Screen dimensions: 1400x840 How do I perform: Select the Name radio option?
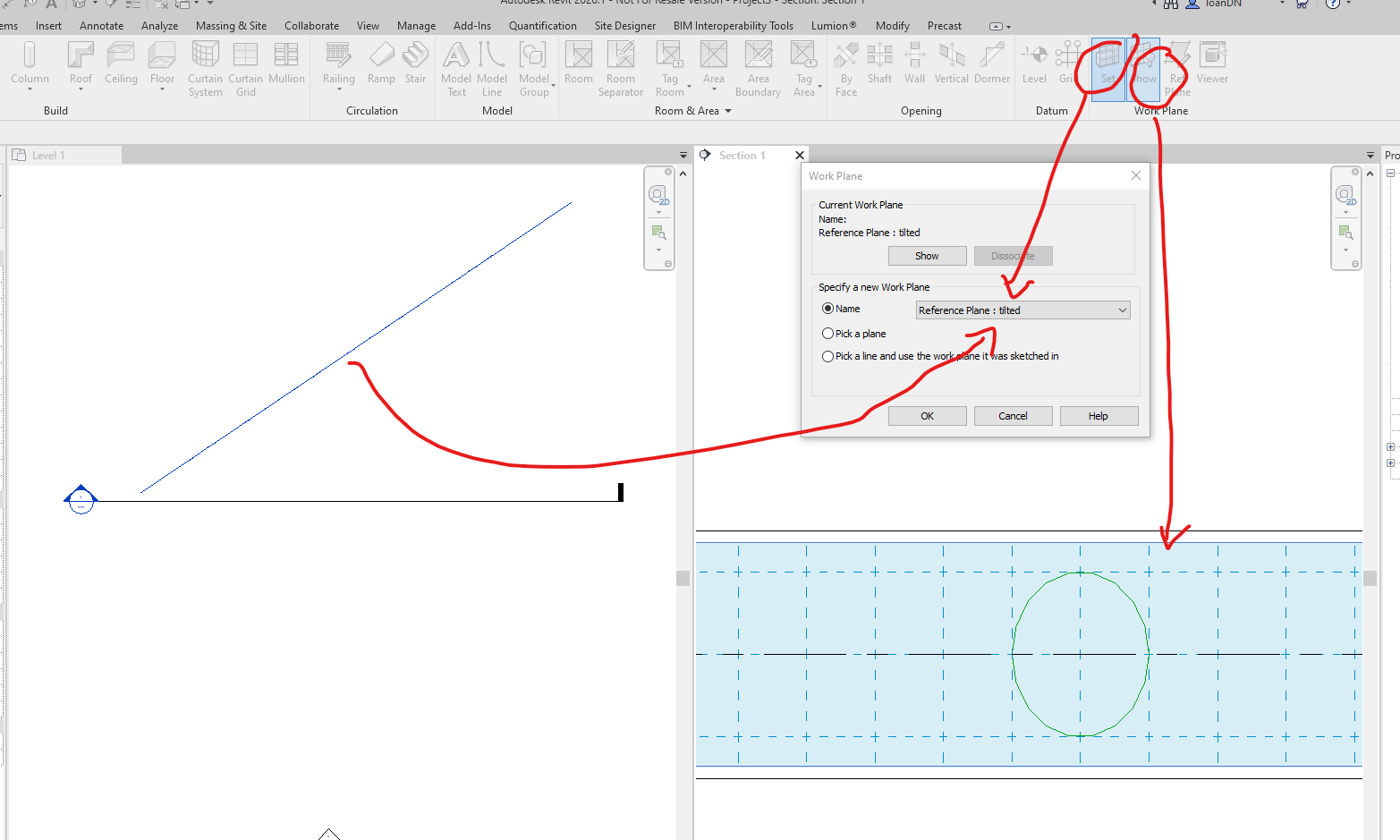click(827, 309)
